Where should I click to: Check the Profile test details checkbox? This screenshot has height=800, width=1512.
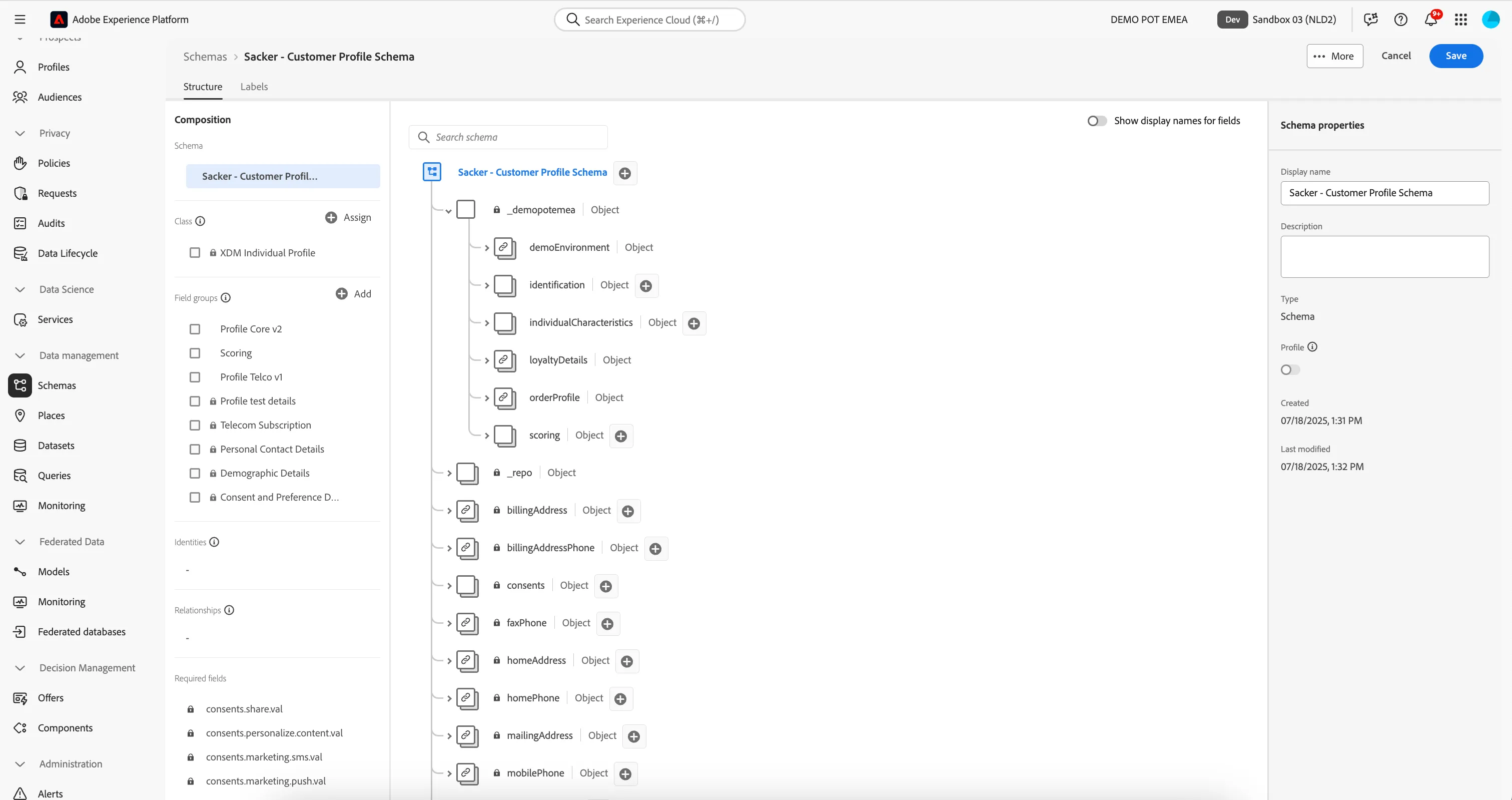click(195, 402)
